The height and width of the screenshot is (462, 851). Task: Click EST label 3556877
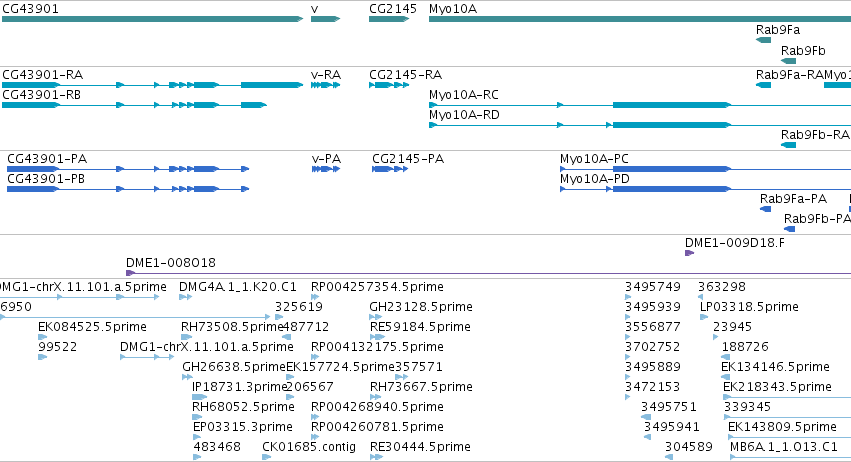[x=652, y=327]
